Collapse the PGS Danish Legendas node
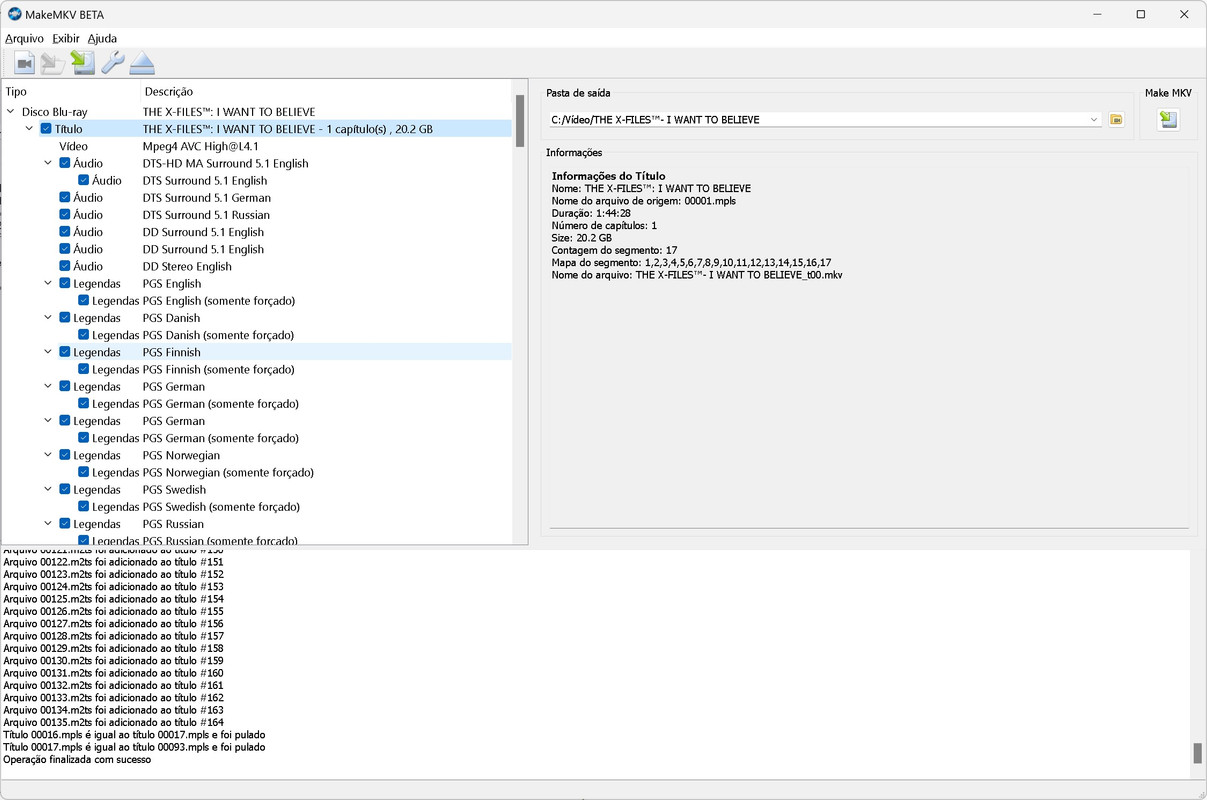The width and height of the screenshot is (1207, 800). click(x=48, y=318)
